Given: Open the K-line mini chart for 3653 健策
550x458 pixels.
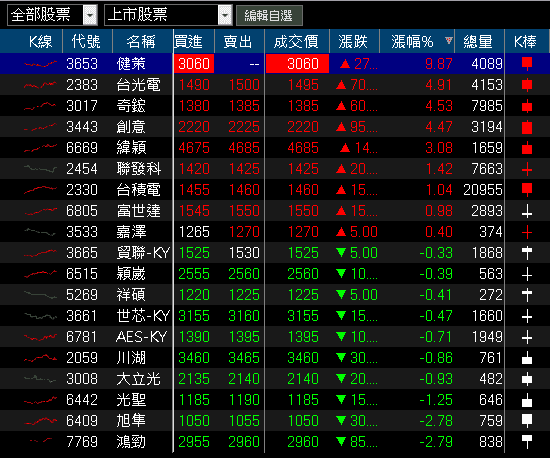Looking at the screenshot, I should click(40, 64).
